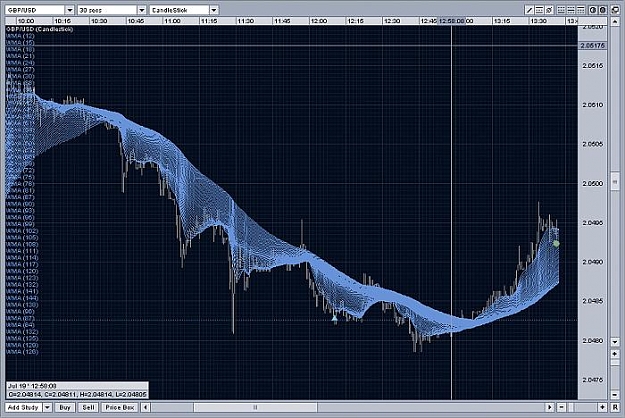Expand the Add Study dropdown arrow

[47, 407]
